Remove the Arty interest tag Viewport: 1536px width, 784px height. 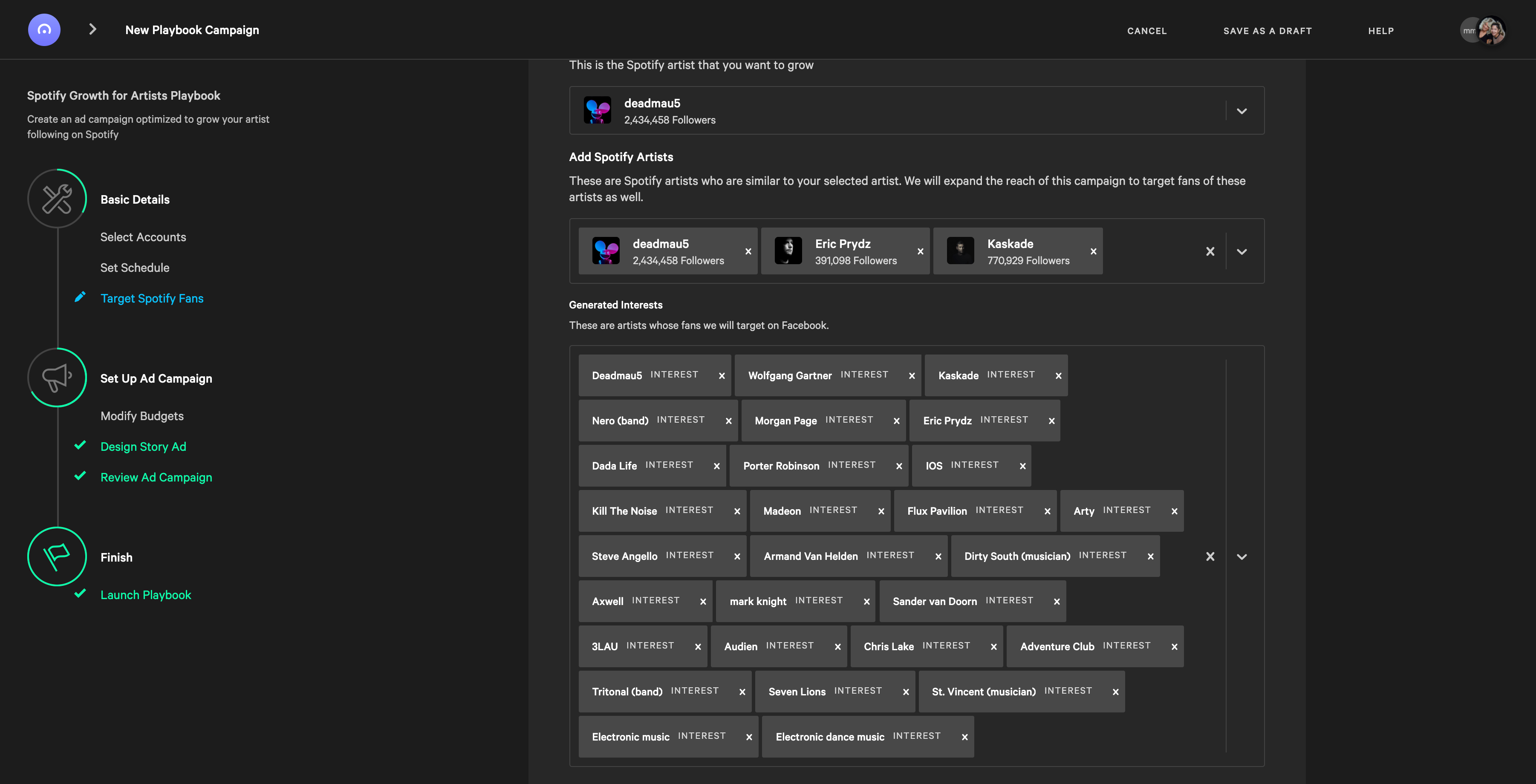click(x=1175, y=512)
